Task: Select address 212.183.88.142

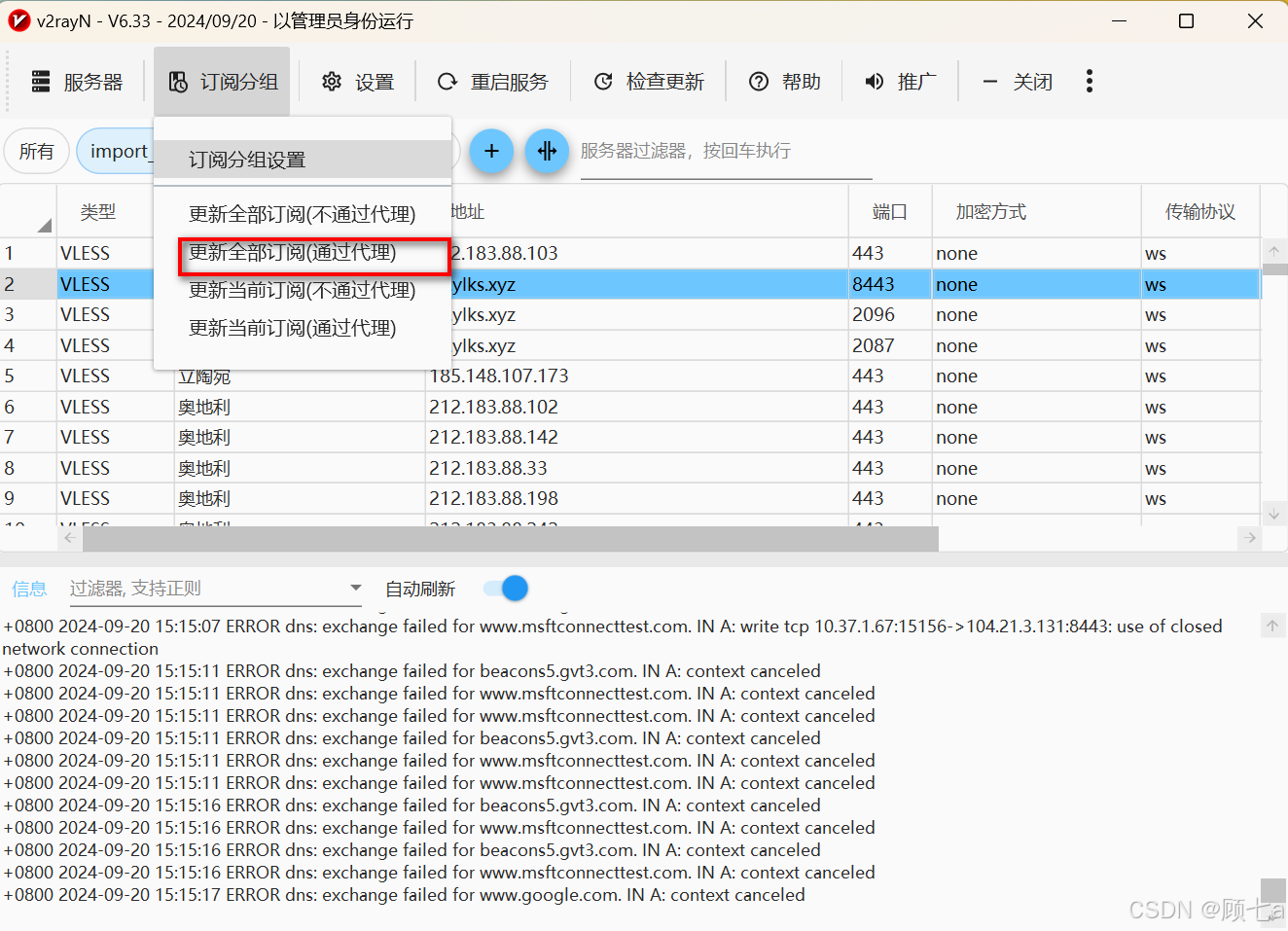Action: point(494,437)
